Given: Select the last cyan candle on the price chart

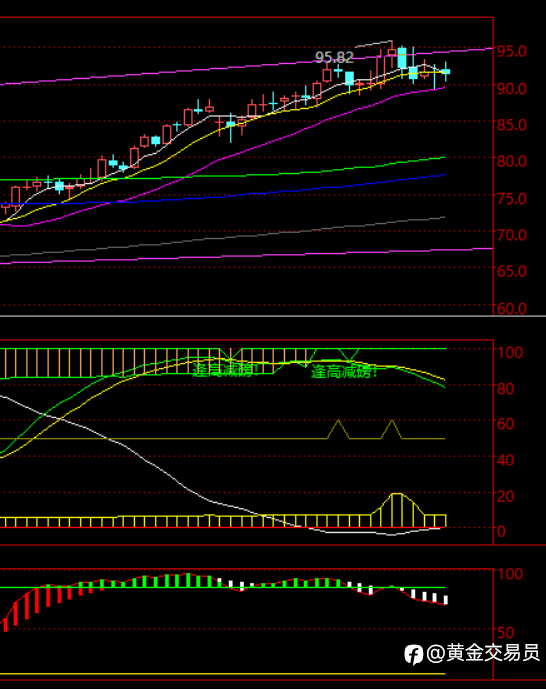Looking at the screenshot, I should [x=446, y=72].
